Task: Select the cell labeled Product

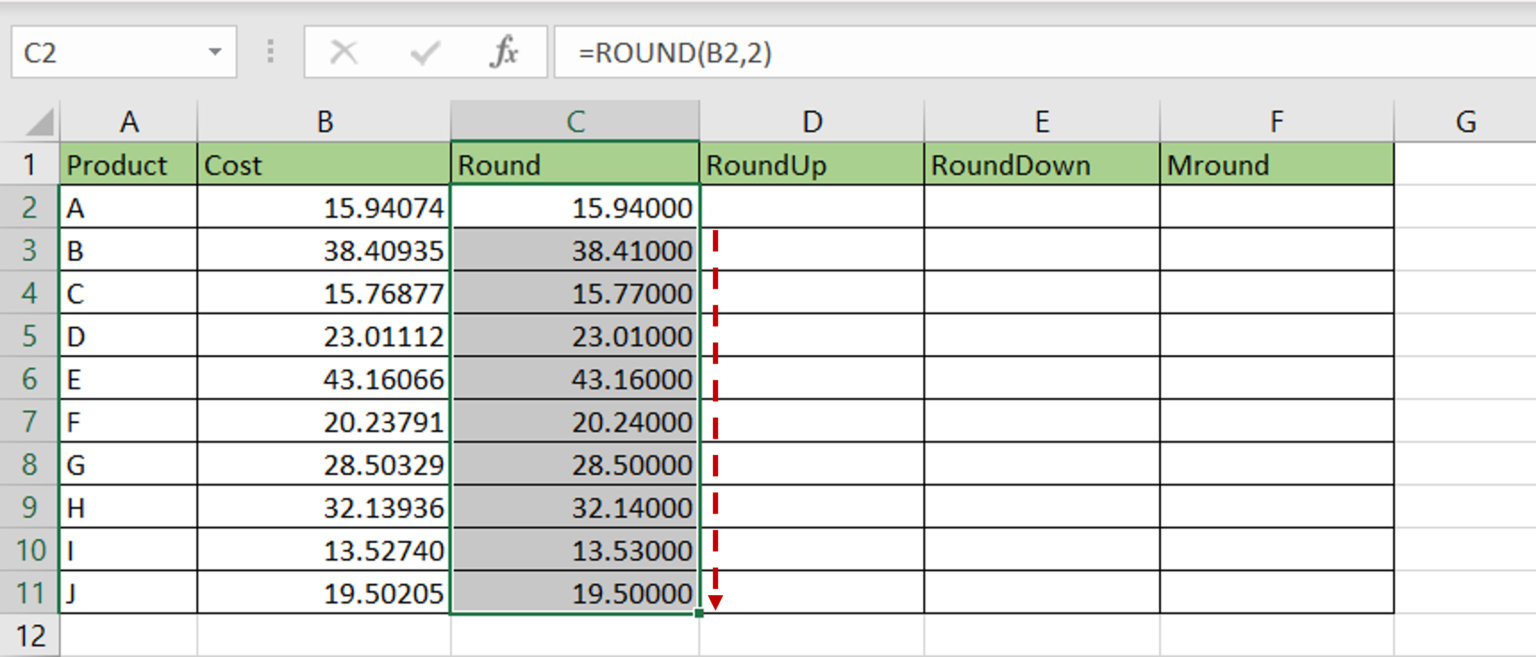Action: click(128, 164)
